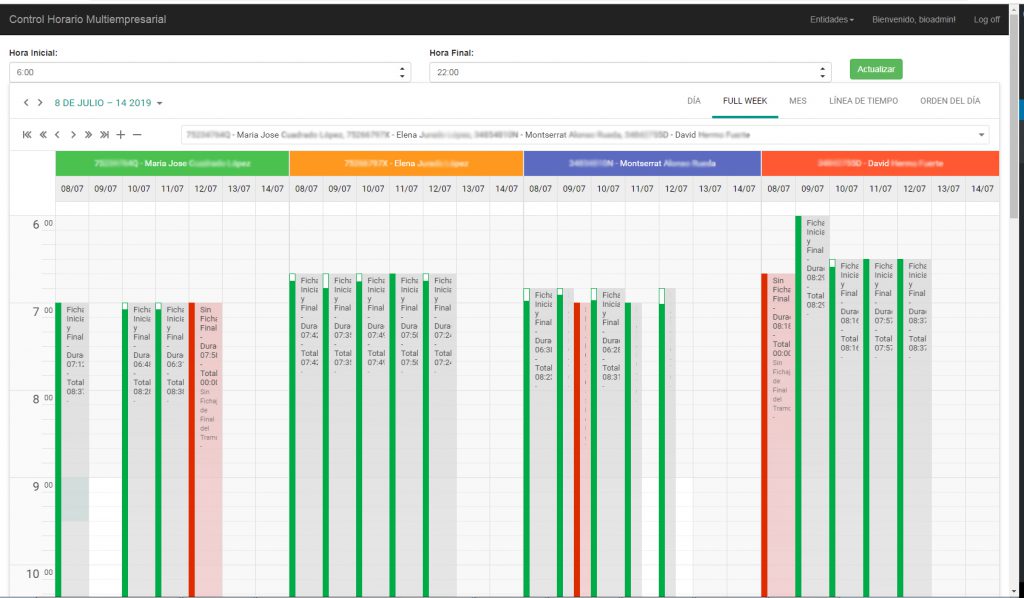1024x598 pixels.
Task: Select the FULL WEEK view tab
Action: [745, 101]
